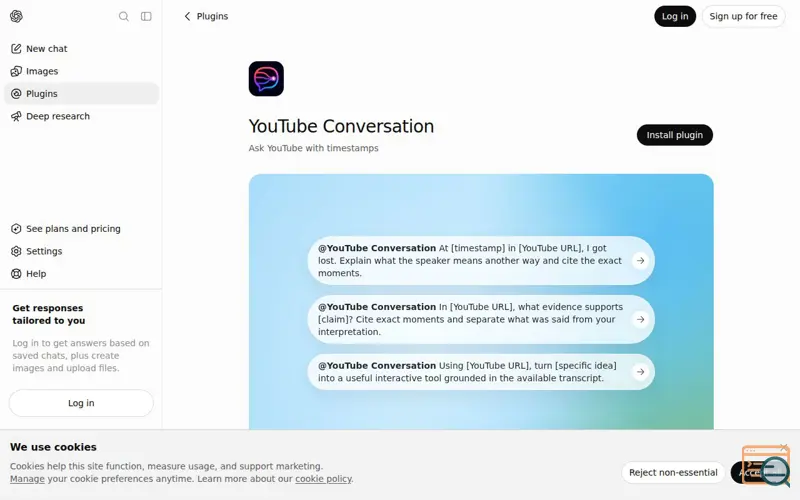800x500 pixels.
Task: Open New chat in the sidebar
Action: pos(82,48)
